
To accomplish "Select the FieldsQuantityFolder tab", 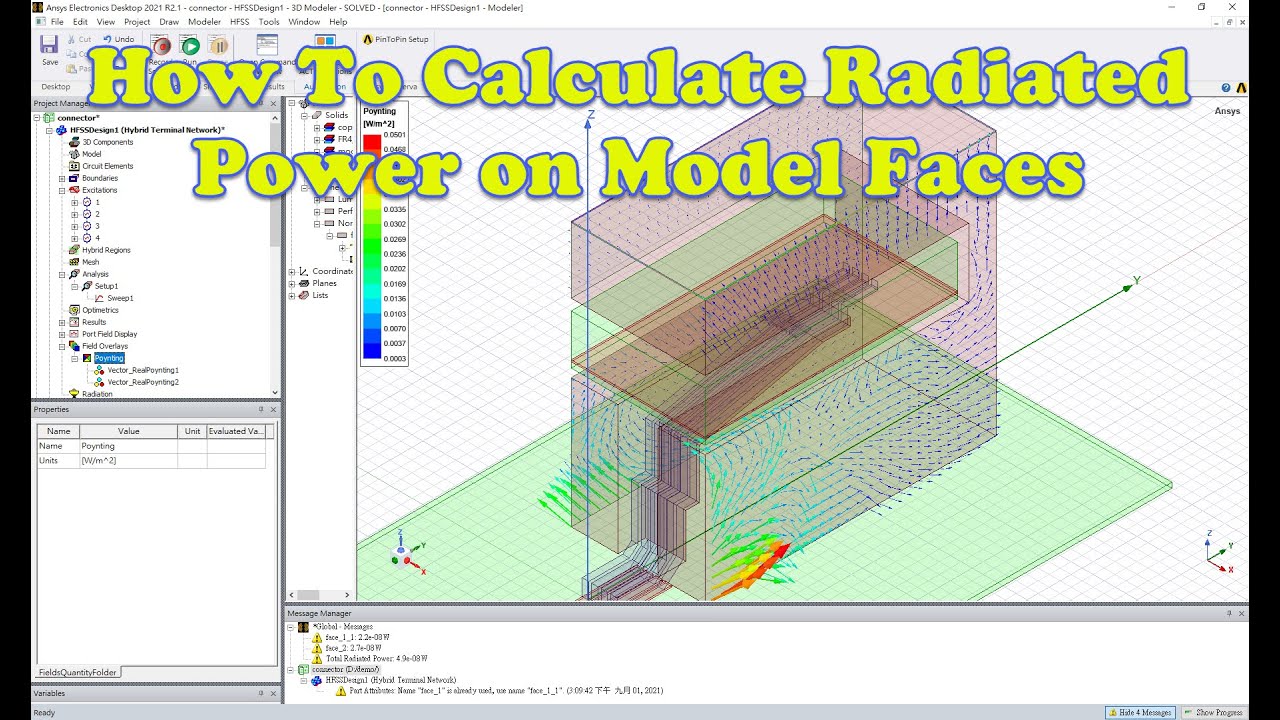I will click(x=77, y=672).
